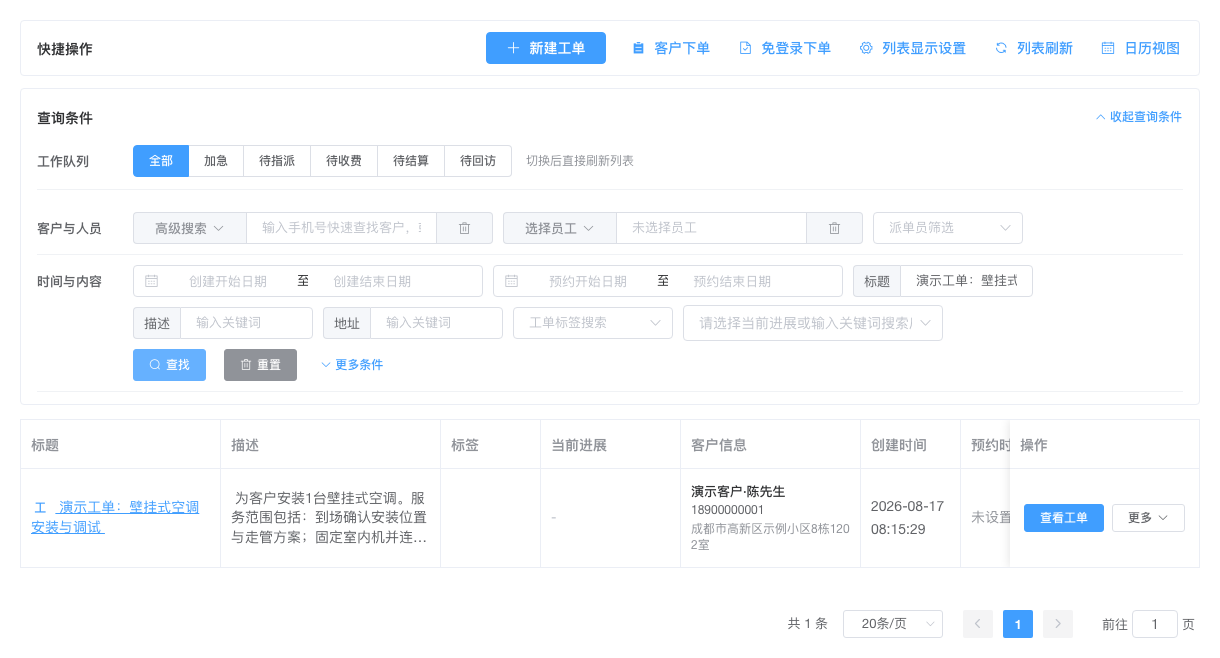Open the 派单员筛选 dropdown
Viewport: 1220px width, 658px height.
click(x=948, y=228)
